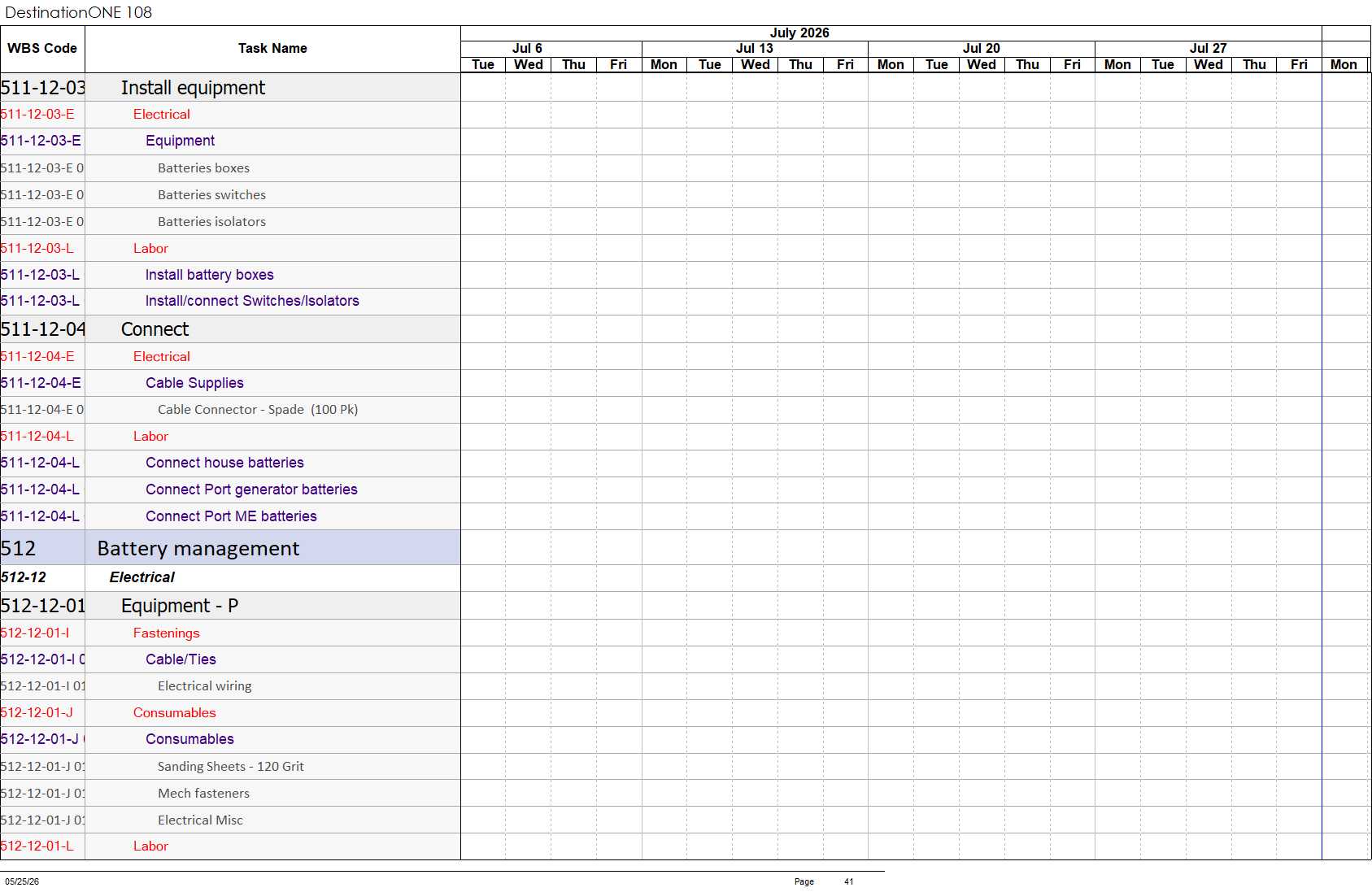
Task: Select Connect Port ME batteries task
Action: [x=231, y=516]
